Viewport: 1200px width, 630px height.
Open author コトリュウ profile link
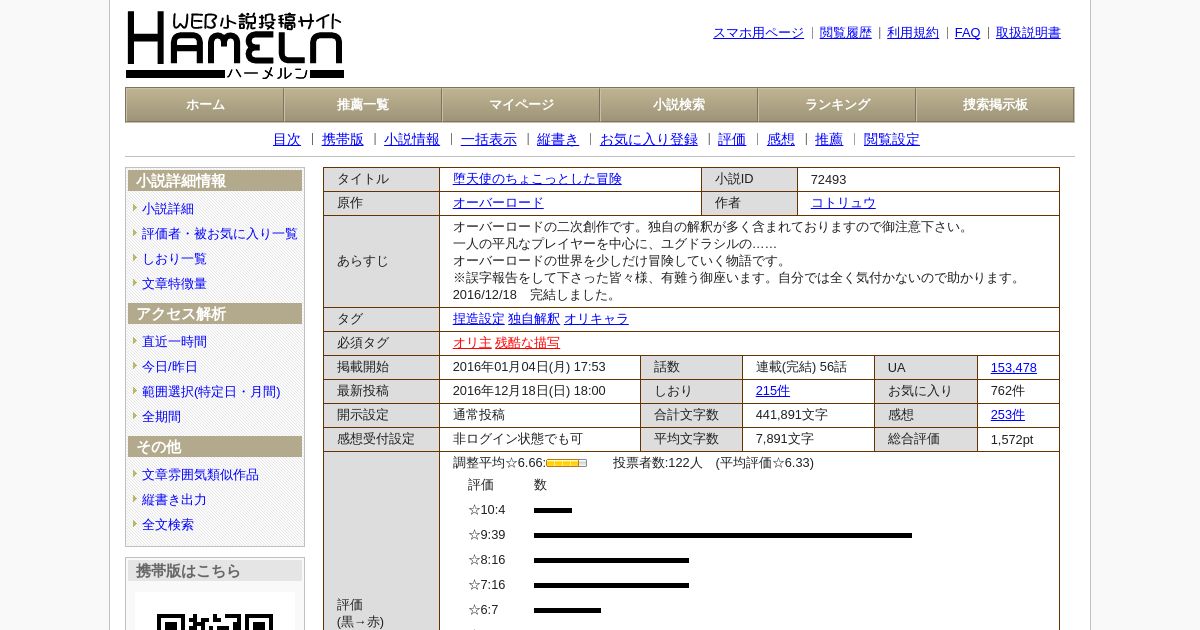tap(843, 203)
